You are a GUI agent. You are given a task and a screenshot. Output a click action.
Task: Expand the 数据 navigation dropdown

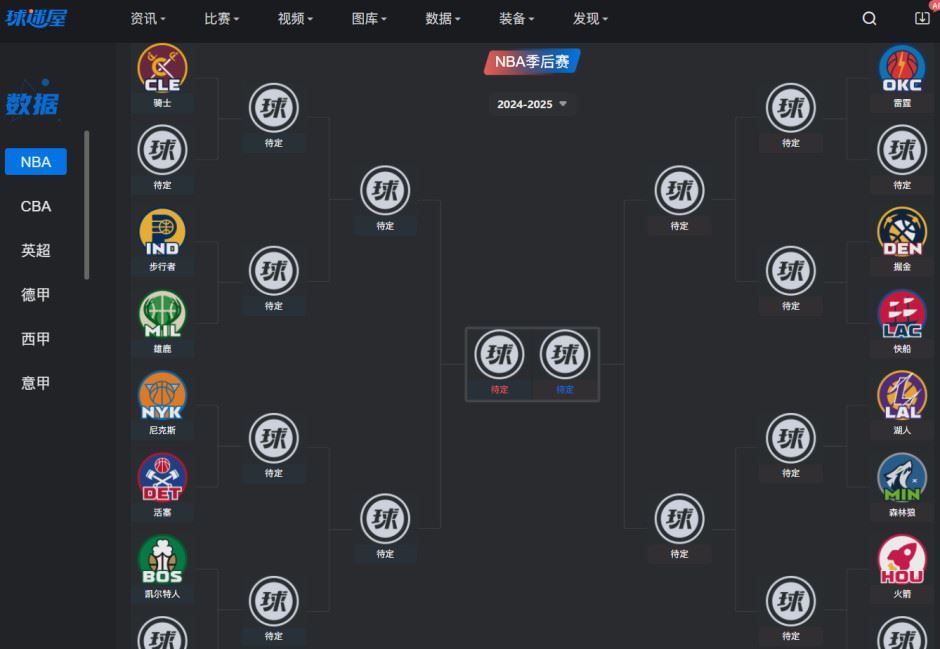point(442,19)
